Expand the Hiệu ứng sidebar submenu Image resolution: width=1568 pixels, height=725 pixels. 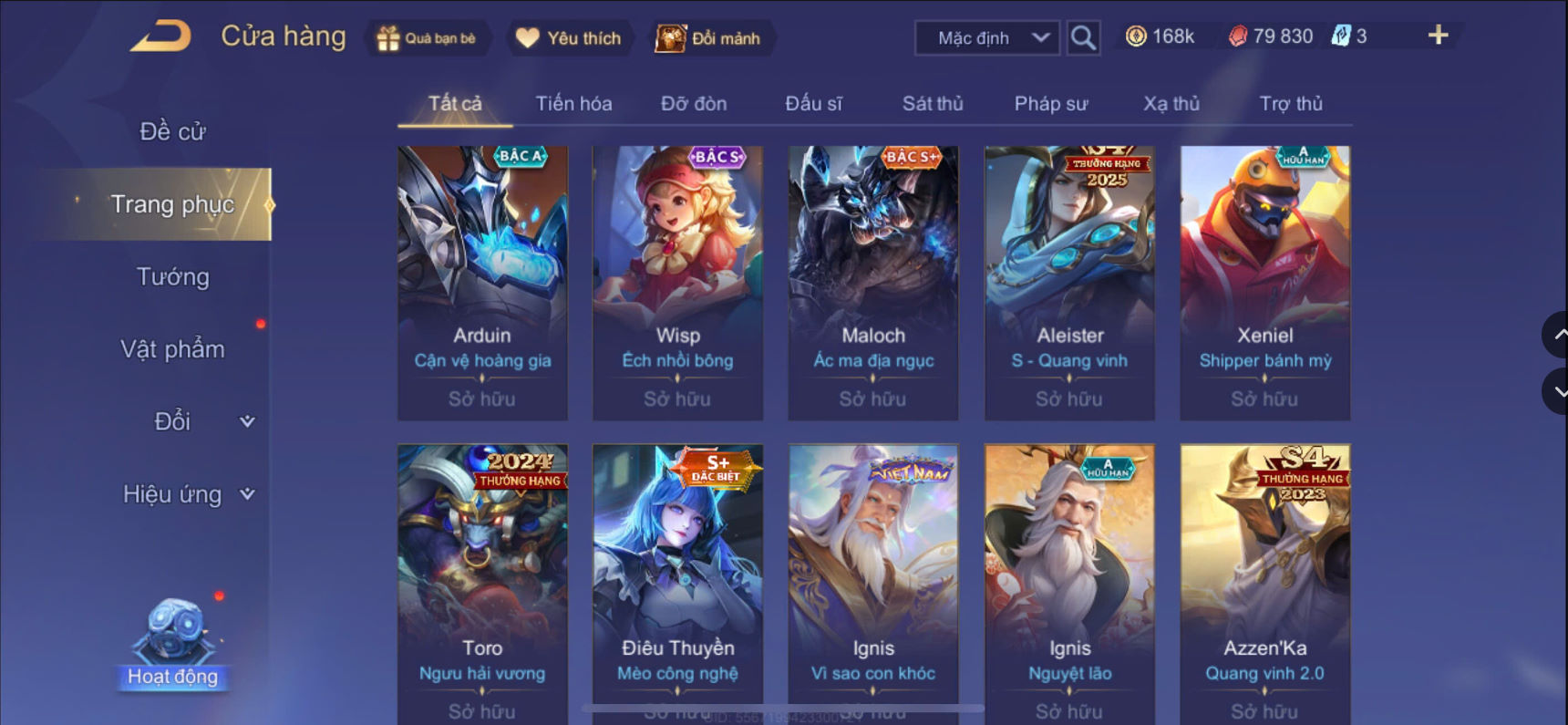[247, 494]
